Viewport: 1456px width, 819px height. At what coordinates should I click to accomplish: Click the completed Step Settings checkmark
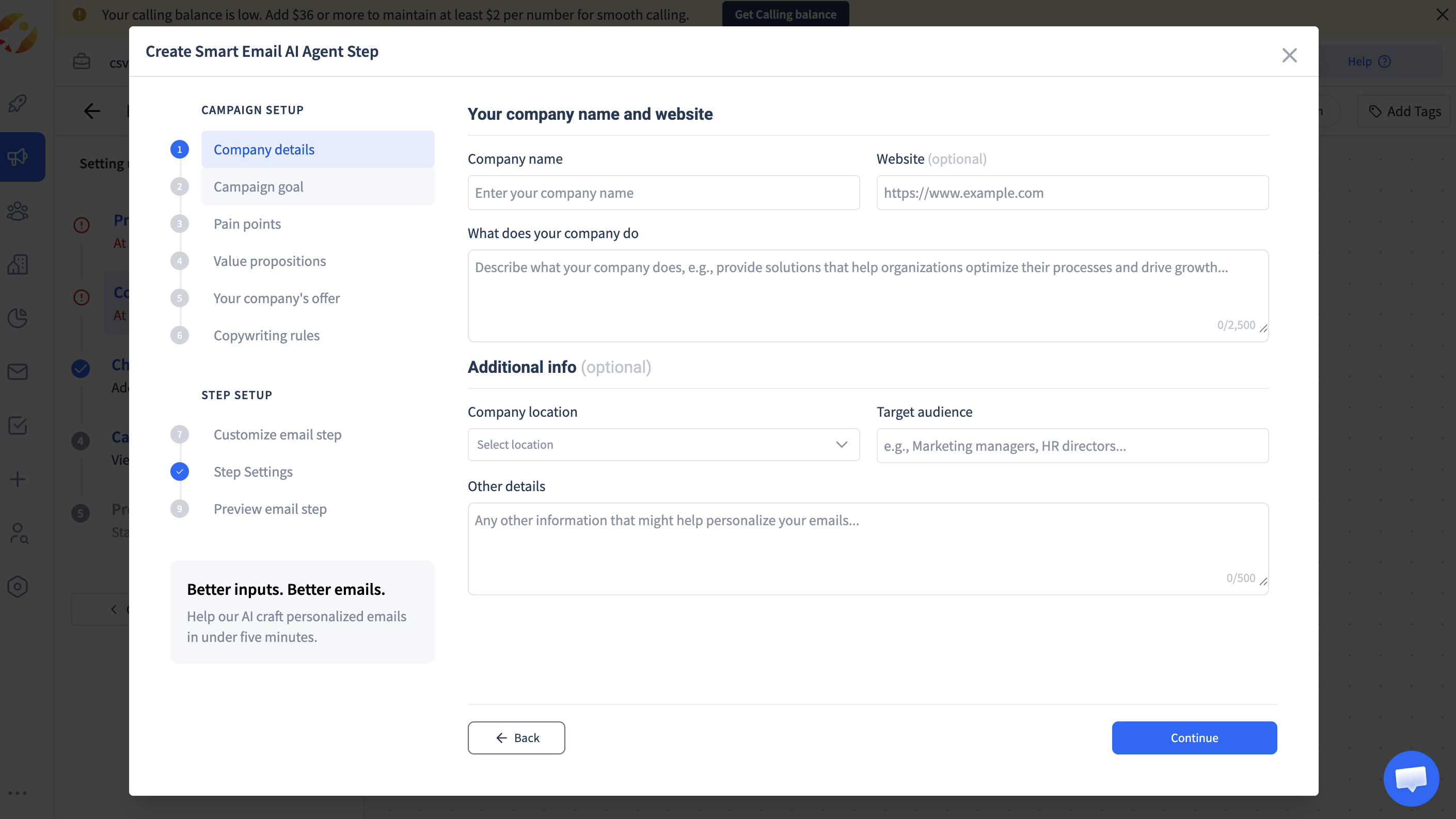pyautogui.click(x=180, y=471)
